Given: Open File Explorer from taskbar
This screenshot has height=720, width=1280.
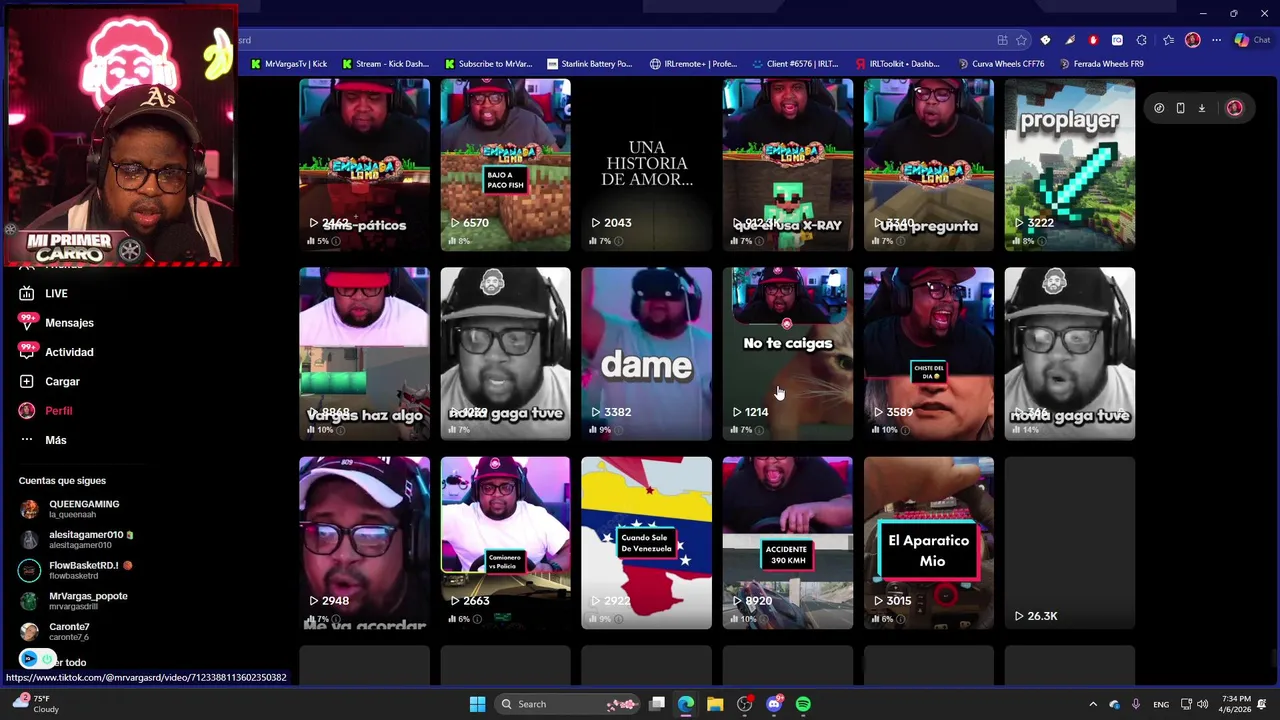Looking at the screenshot, I should 715,704.
